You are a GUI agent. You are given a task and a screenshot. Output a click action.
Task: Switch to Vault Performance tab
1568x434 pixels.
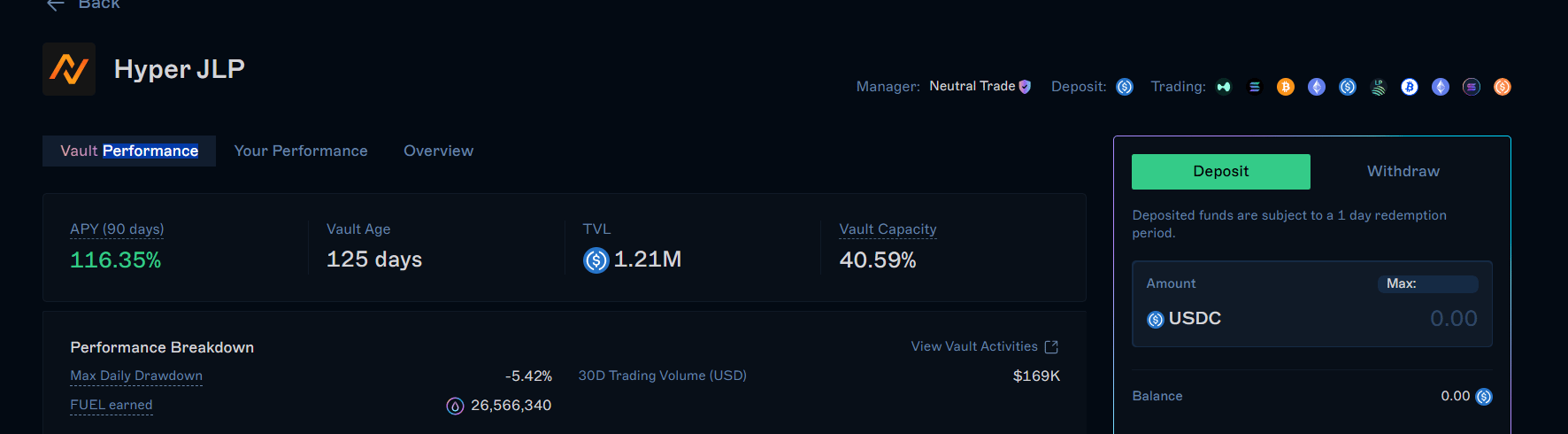coord(129,151)
